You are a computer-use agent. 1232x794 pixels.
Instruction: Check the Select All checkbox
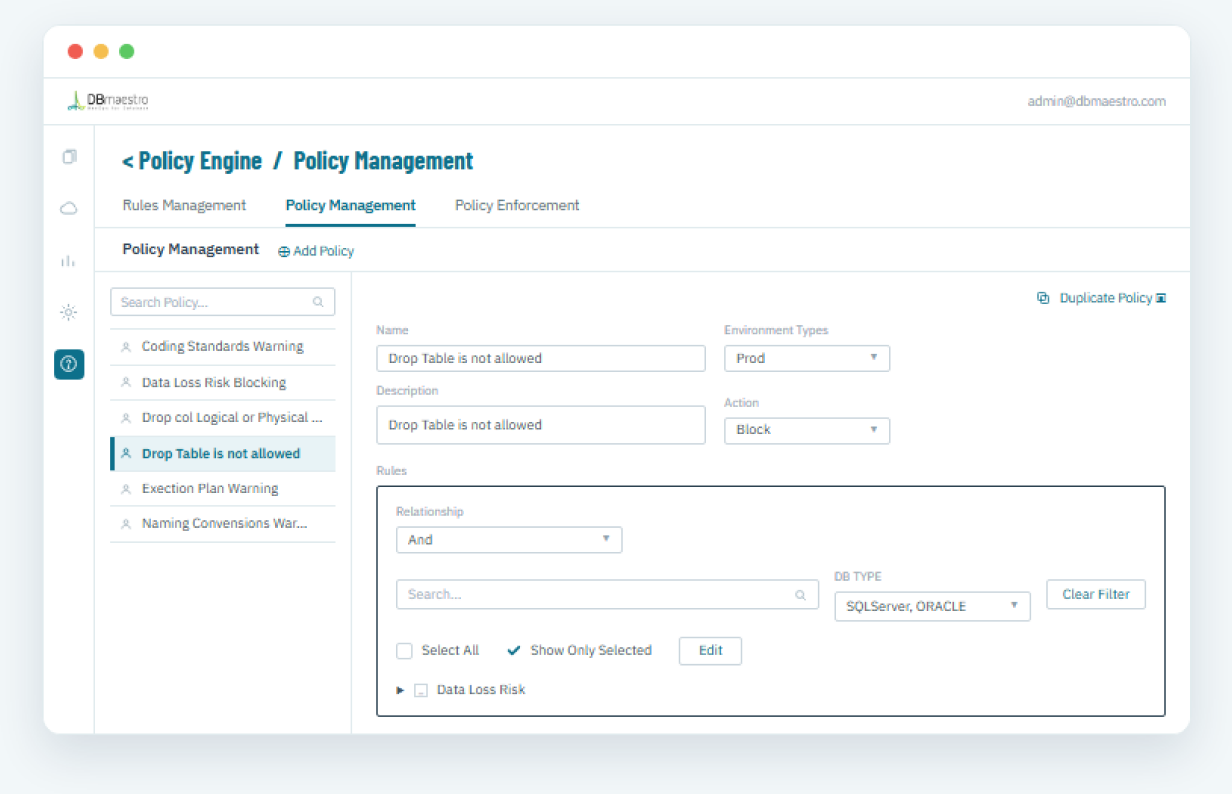tap(404, 651)
